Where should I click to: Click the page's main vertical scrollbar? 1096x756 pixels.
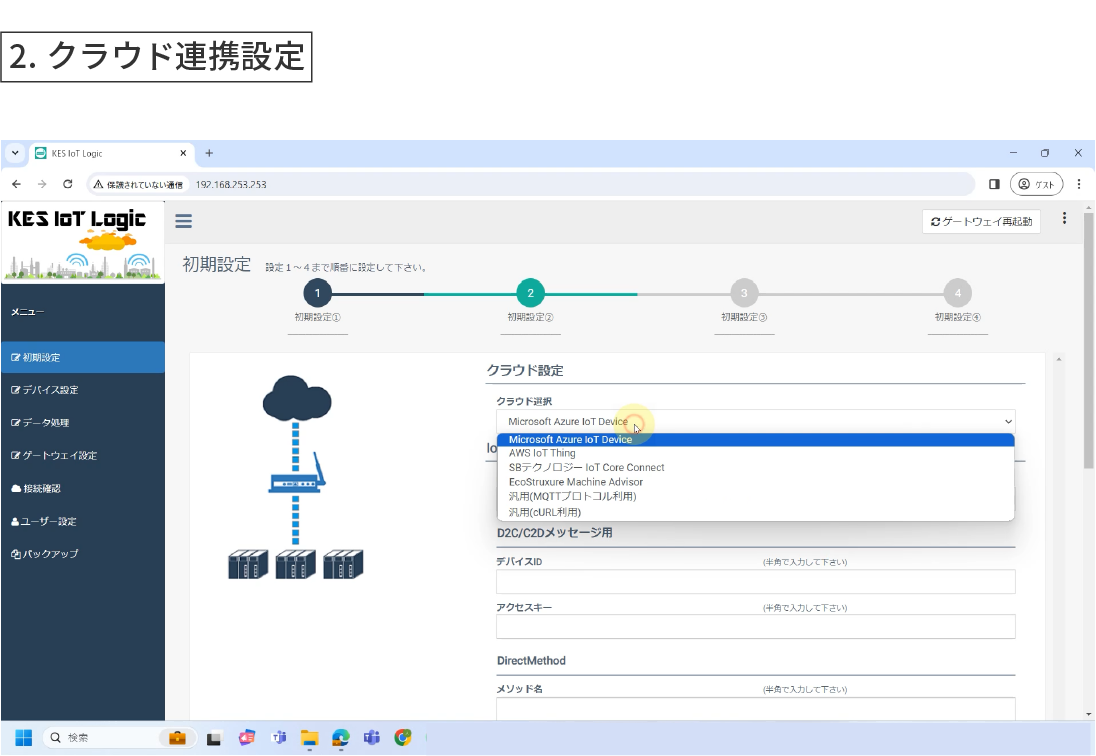tap(1088, 339)
